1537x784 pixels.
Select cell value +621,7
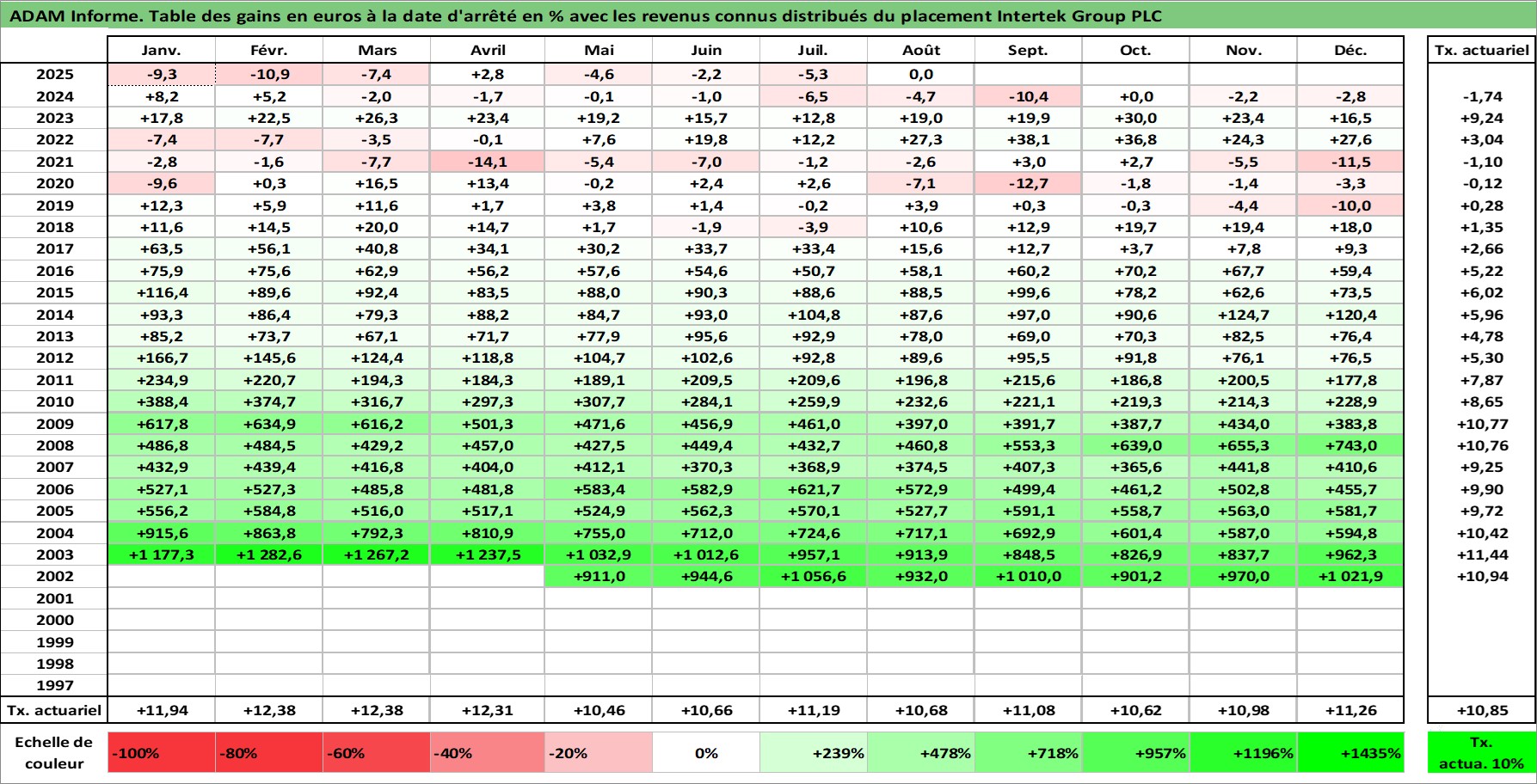813,489
